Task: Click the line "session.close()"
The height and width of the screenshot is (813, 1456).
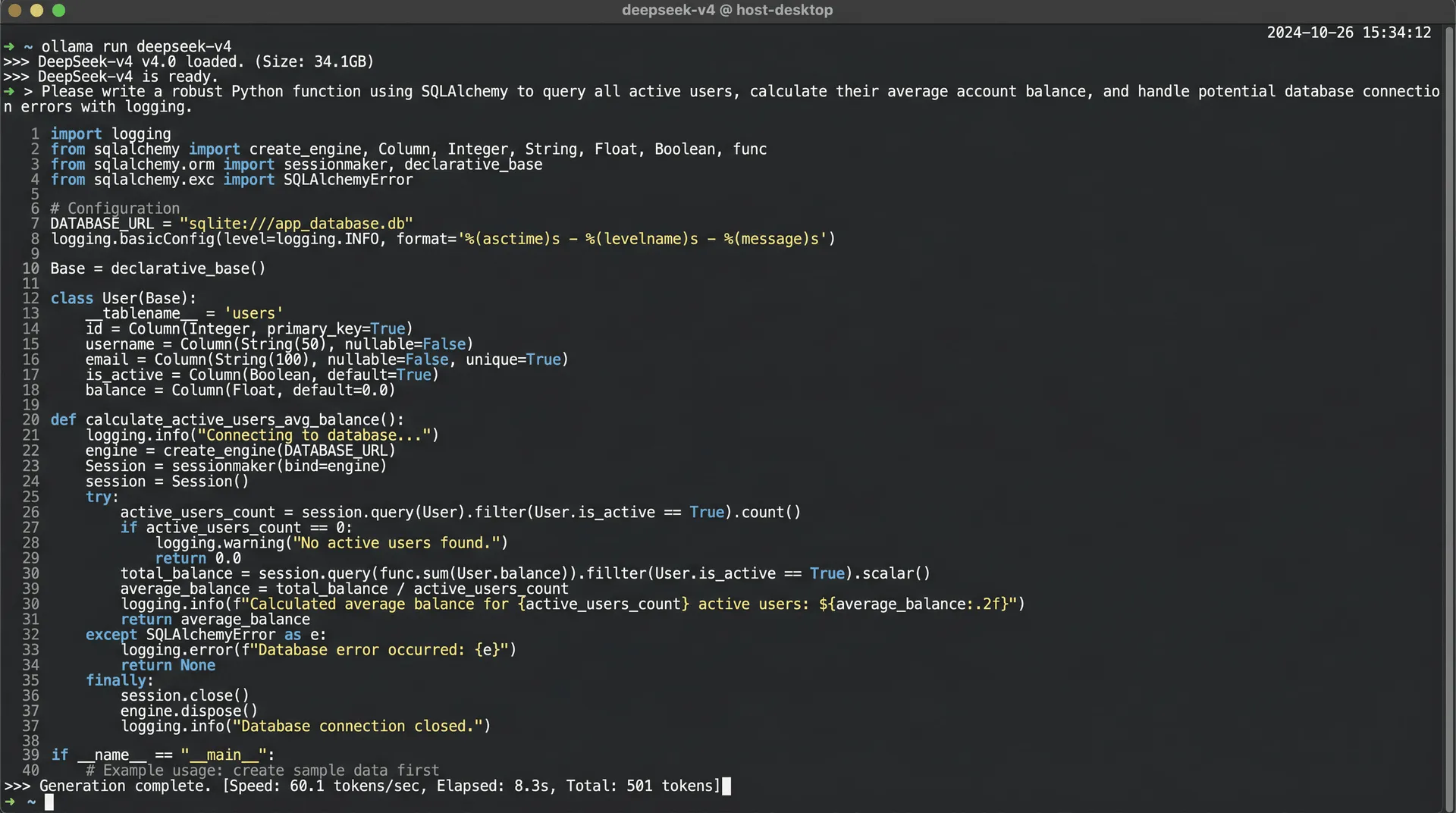Action: click(x=184, y=696)
